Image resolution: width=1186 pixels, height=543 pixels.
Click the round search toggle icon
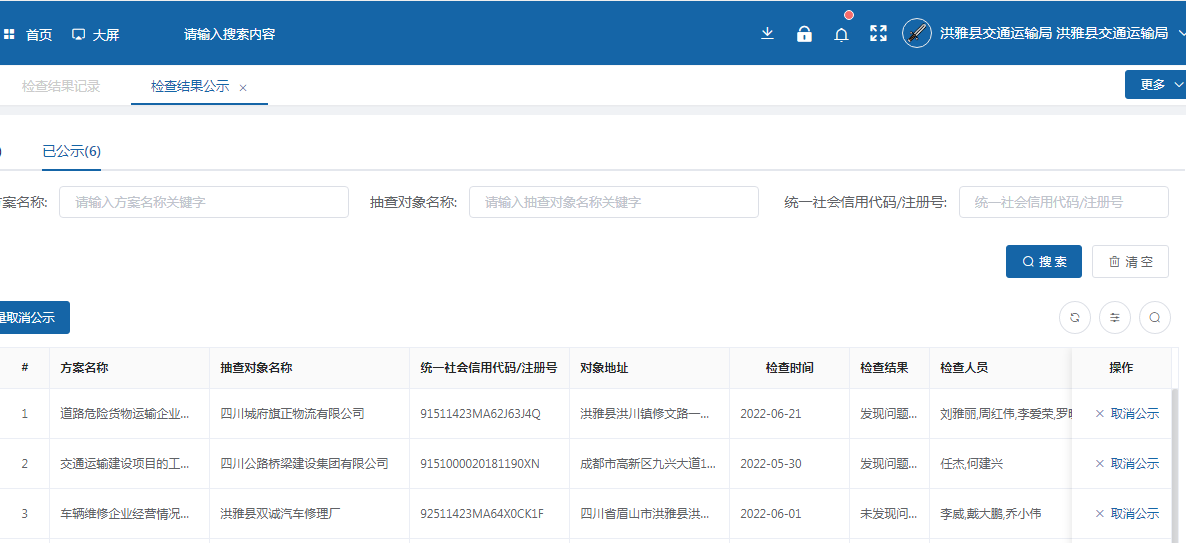tap(1155, 318)
